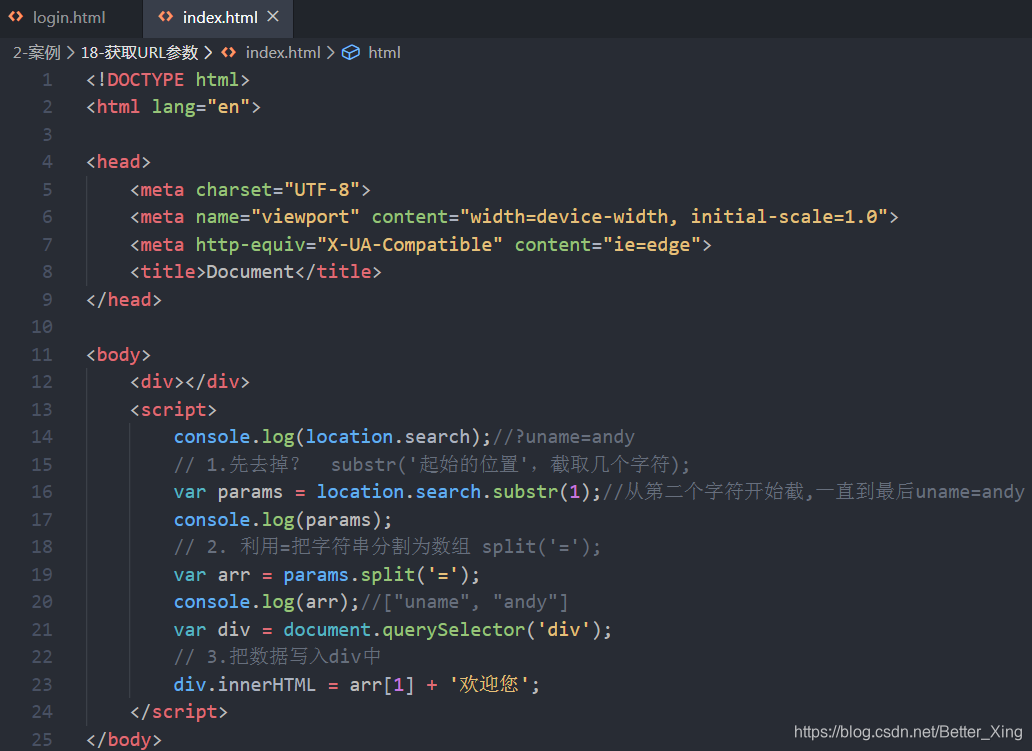The width and height of the screenshot is (1032, 751).
Task: Click line number 1 in the gutter
Action: tap(47, 80)
